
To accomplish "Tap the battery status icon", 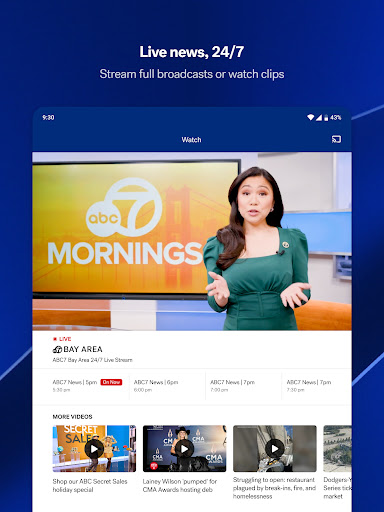I will [x=326, y=117].
